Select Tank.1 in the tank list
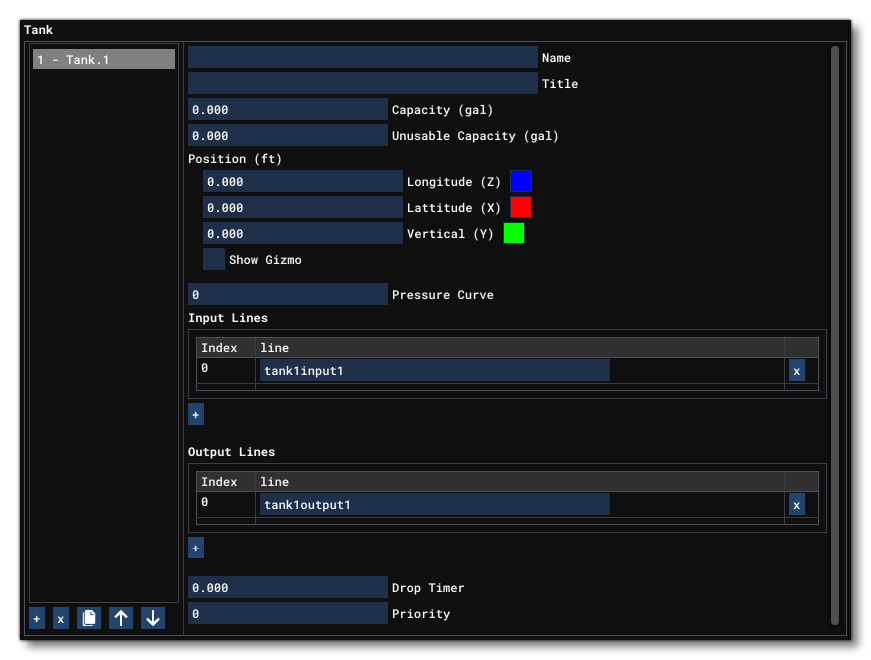Screen dimensions: 871x660 point(104,60)
